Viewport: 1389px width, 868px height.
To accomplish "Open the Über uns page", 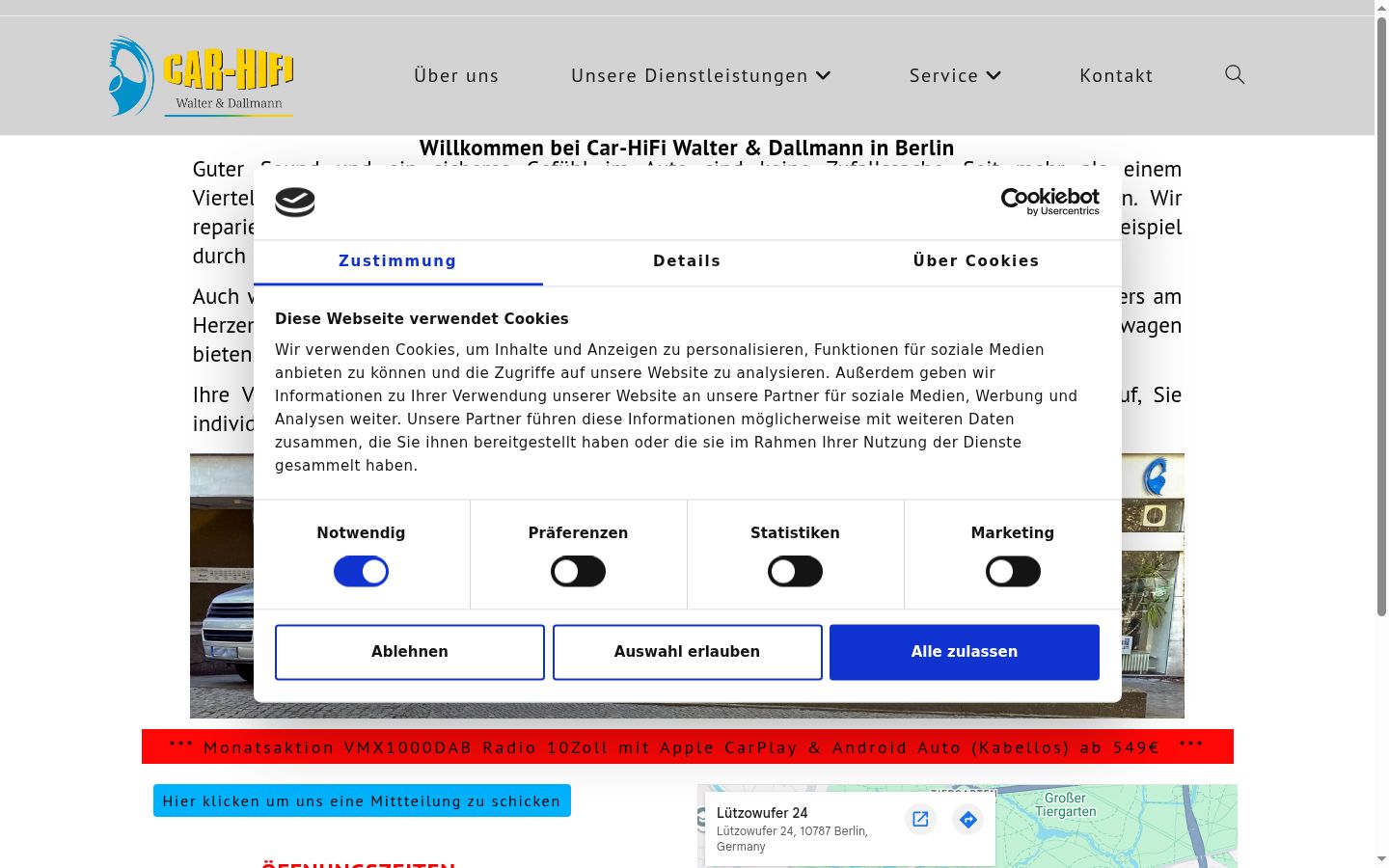I will pyautogui.click(x=456, y=75).
